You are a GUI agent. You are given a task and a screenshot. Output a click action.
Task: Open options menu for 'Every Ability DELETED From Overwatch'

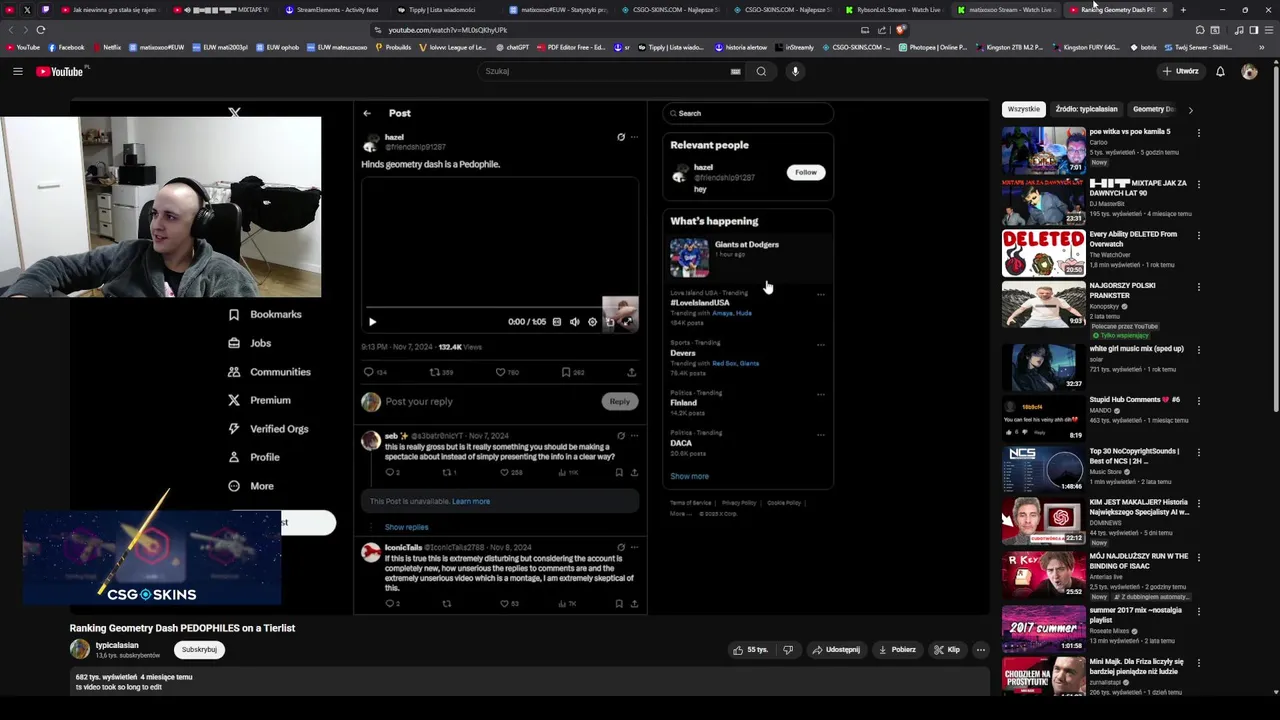click(1198, 236)
